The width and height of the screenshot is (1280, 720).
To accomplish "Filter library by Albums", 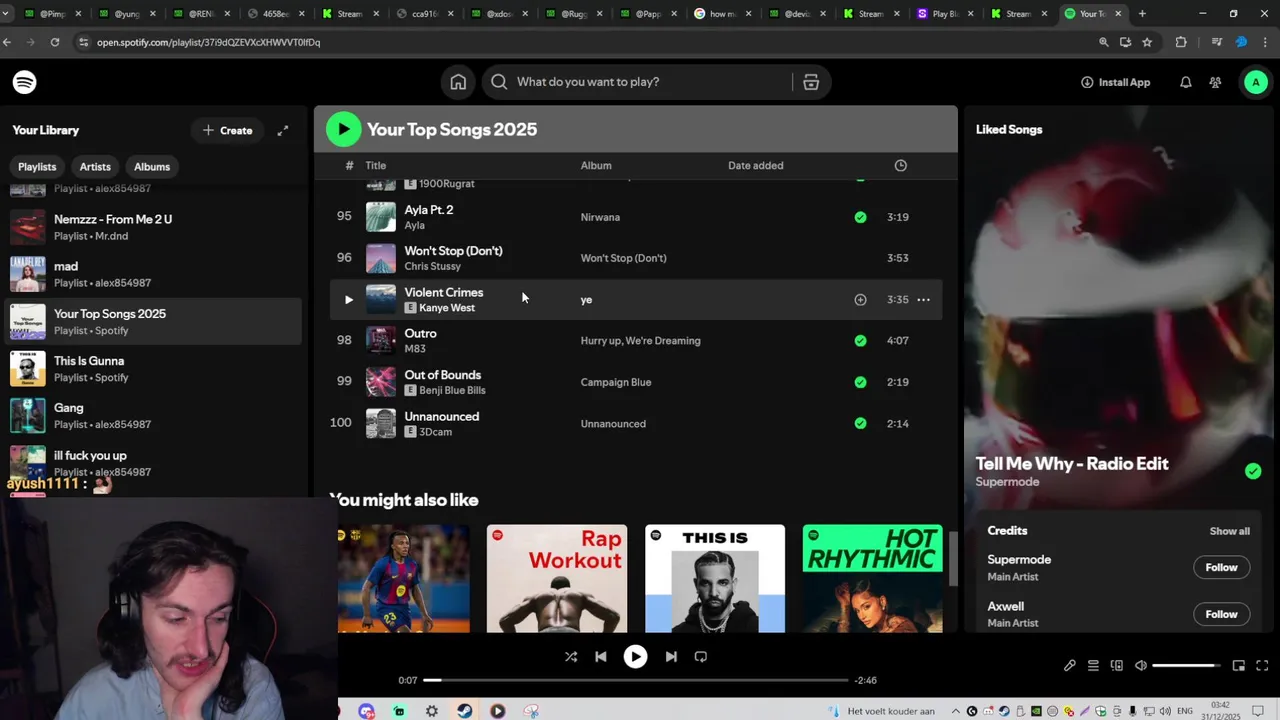I will [x=152, y=167].
